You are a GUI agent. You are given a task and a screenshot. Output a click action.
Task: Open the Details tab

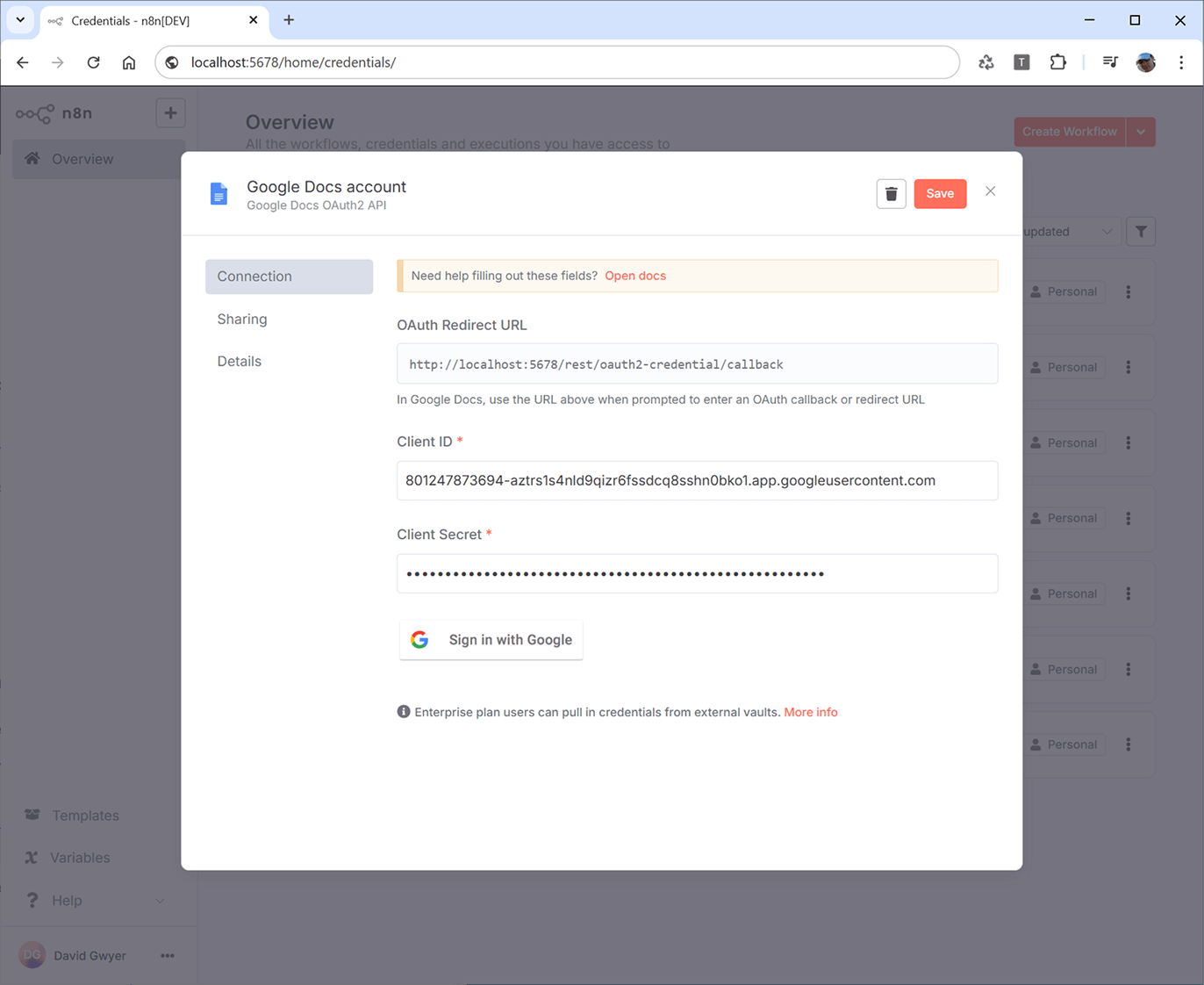(240, 362)
